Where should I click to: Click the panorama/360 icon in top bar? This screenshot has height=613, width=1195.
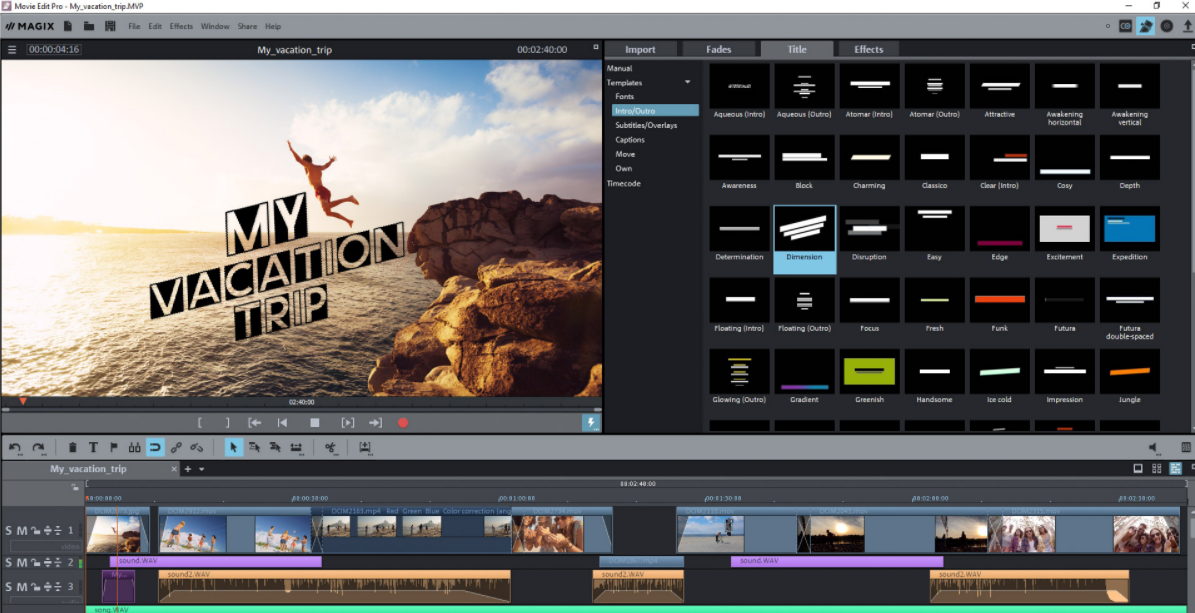click(x=1125, y=26)
